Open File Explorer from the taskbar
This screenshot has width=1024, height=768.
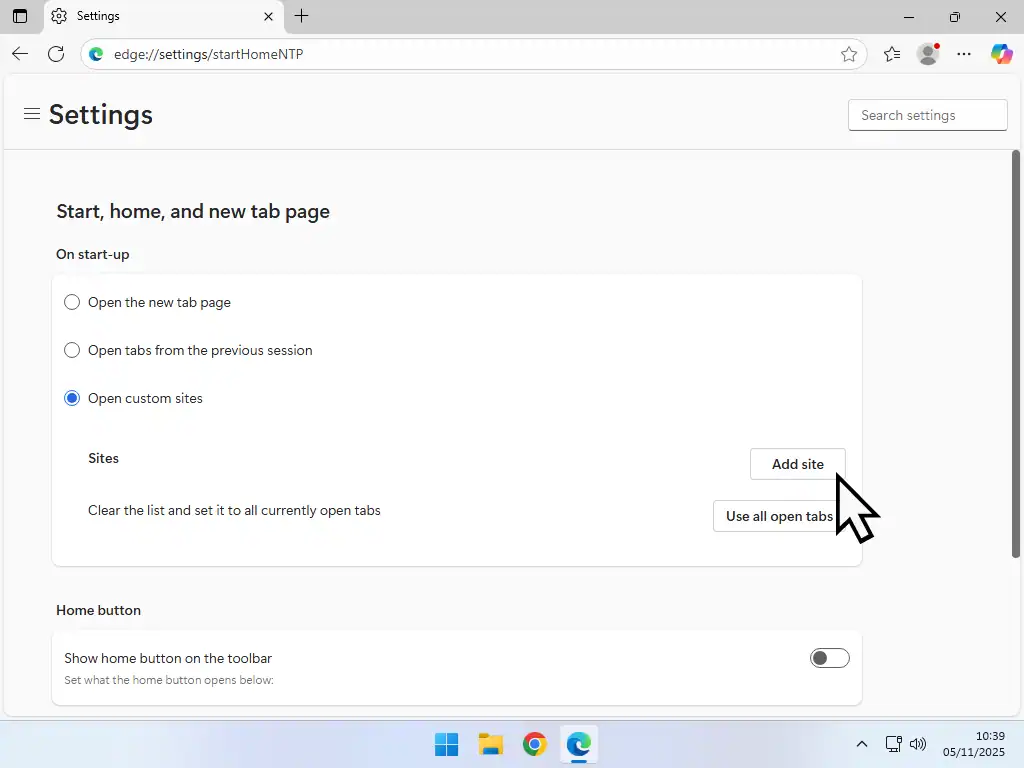(x=490, y=744)
